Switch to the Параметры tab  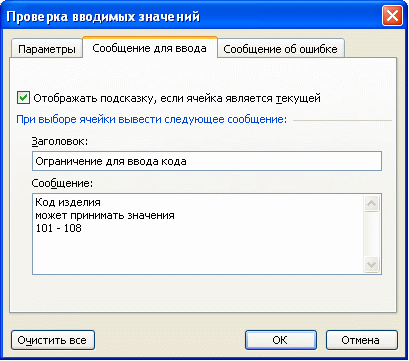pos(47,49)
